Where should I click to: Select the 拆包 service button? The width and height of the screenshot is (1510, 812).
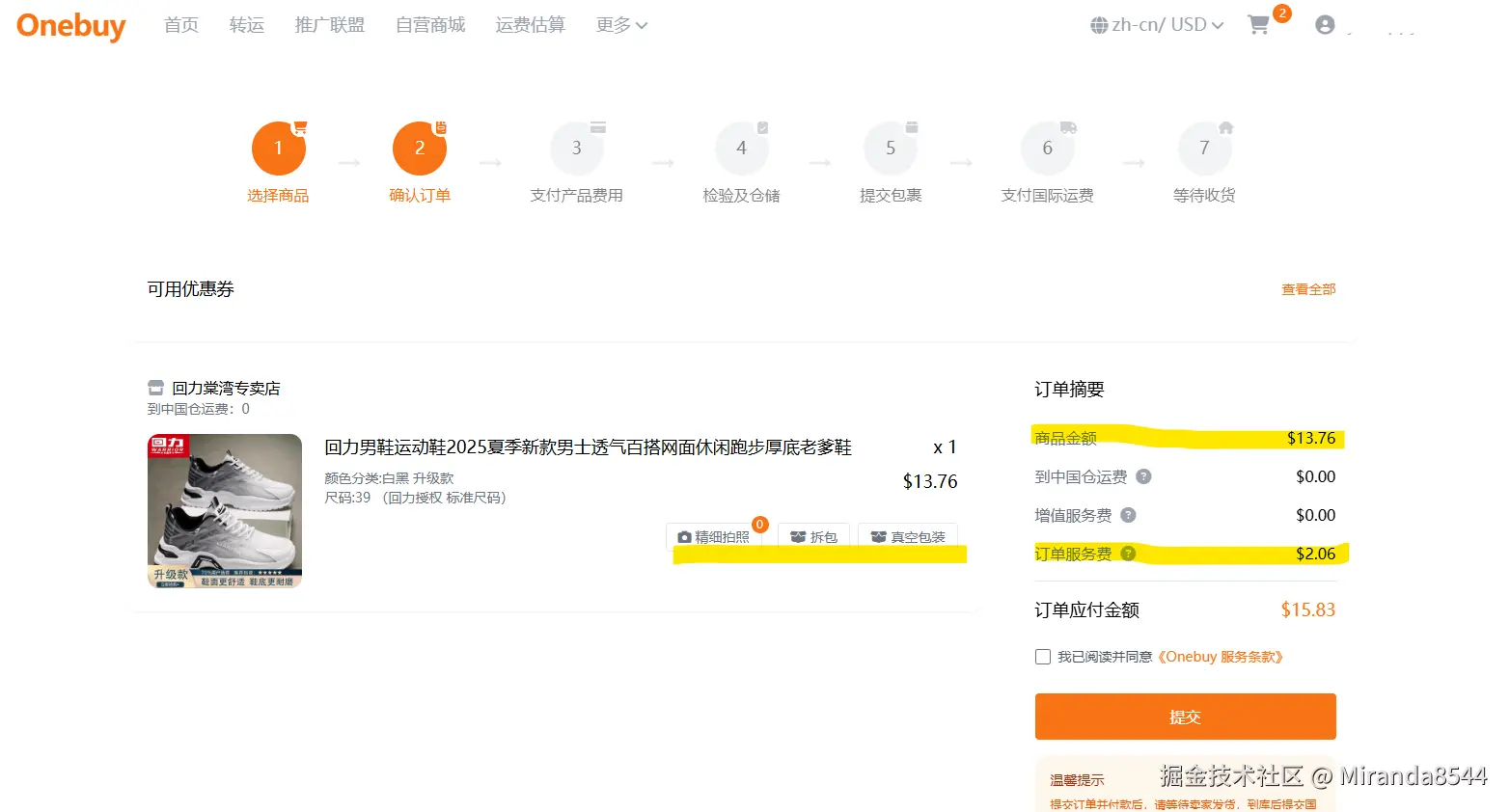(x=813, y=536)
